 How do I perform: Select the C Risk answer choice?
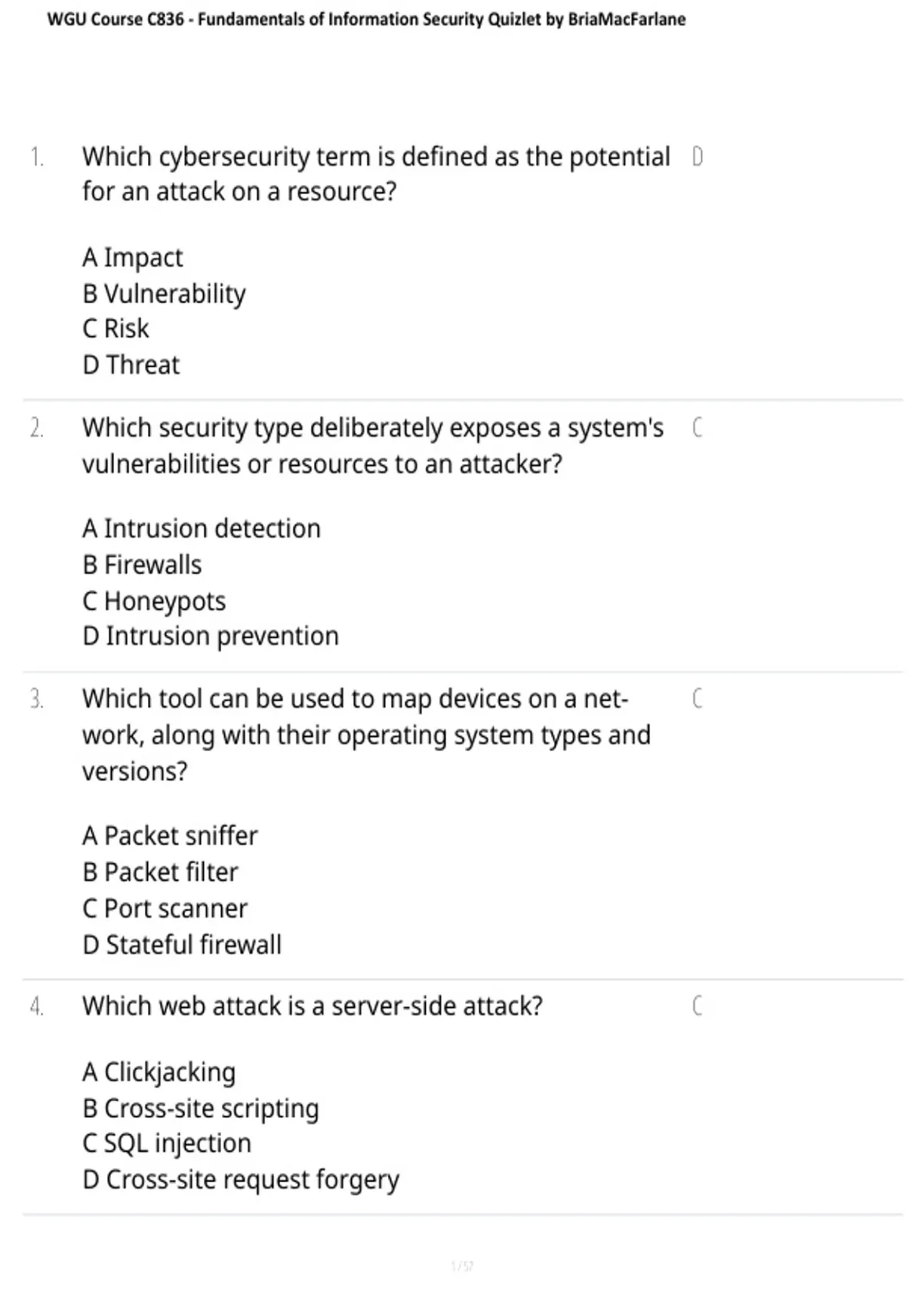[115, 329]
